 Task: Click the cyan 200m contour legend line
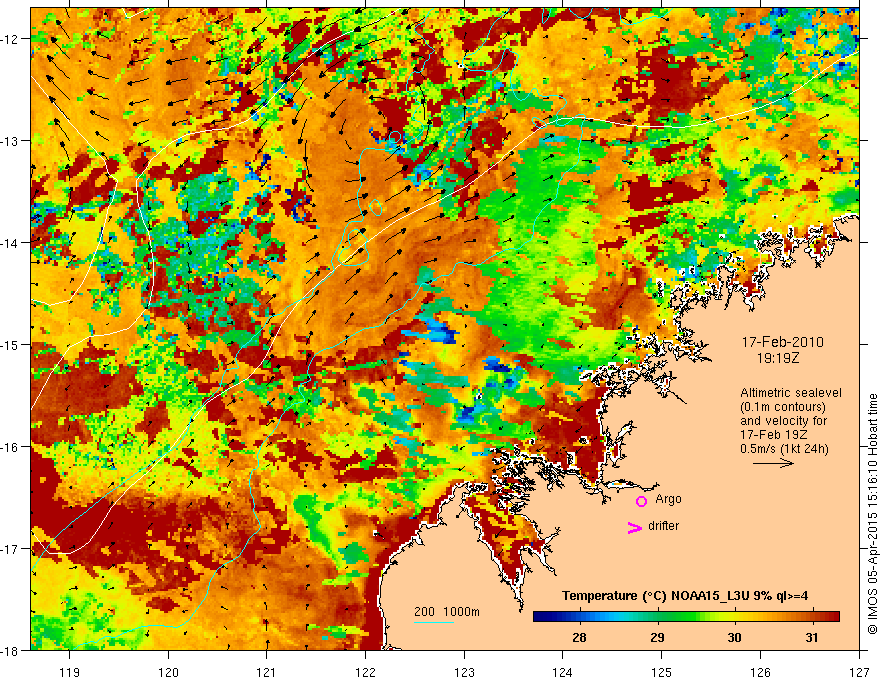tap(434, 622)
